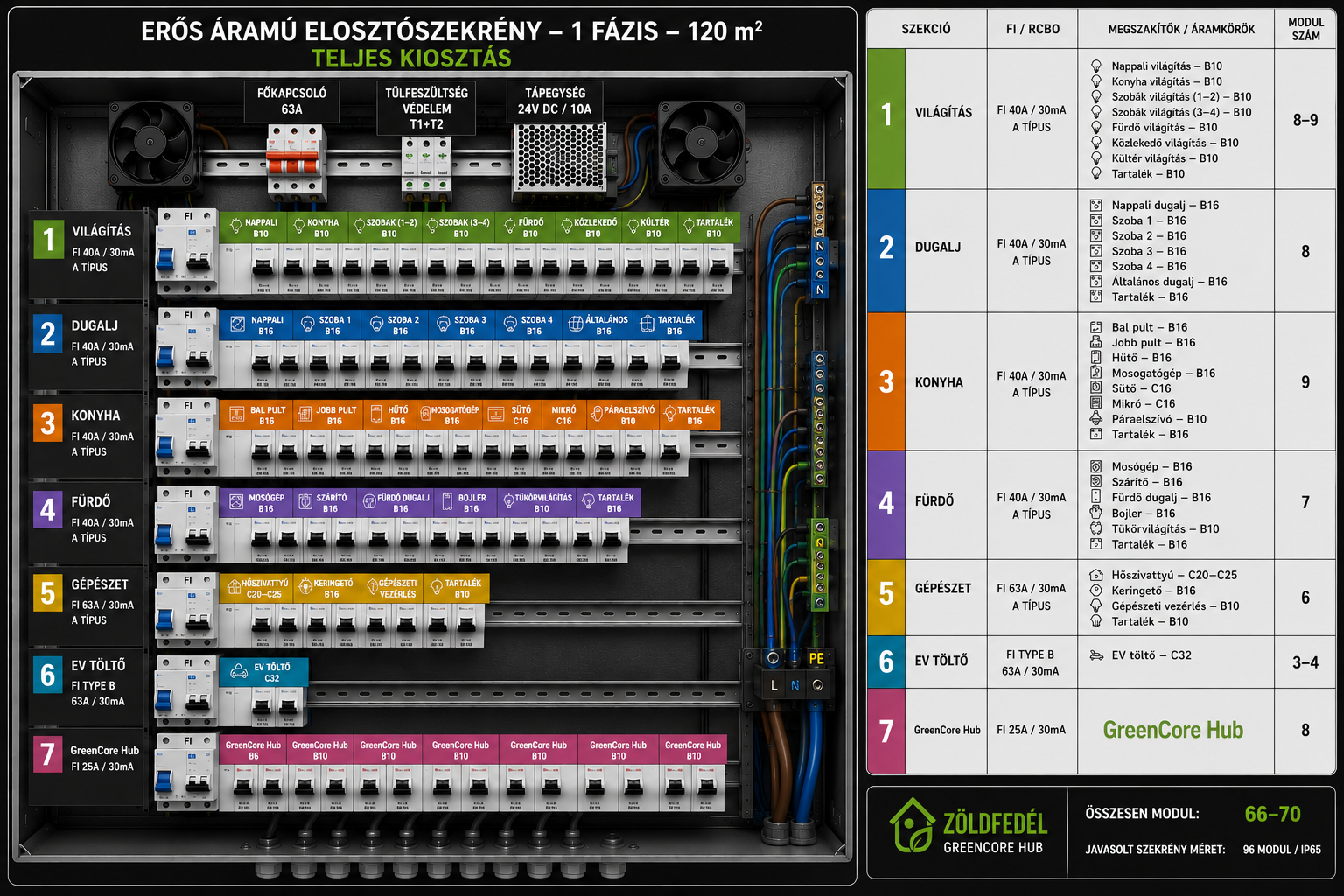The image size is (1344, 896).
Task: Click the bulb icon beside Kültér világítás – B10
Action: tap(1096, 158)
